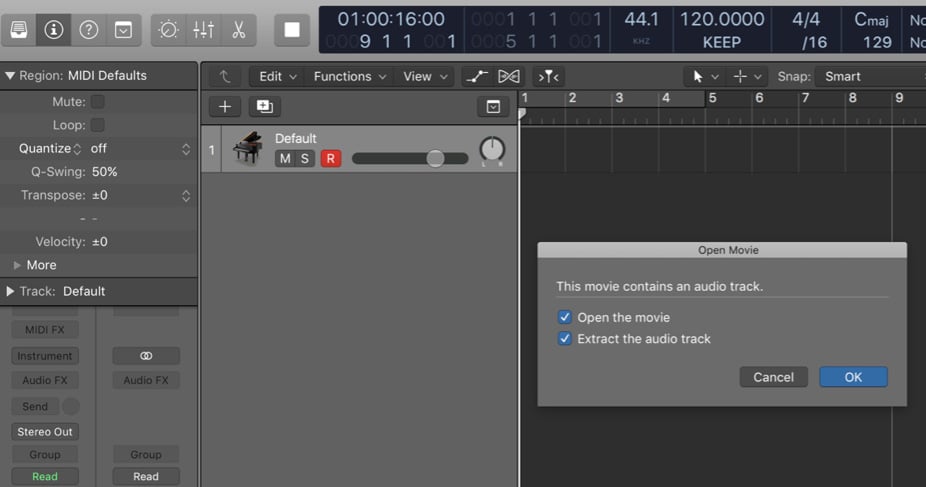
Task: Open the Snap Smart dropdown
Action: [870, 77]
